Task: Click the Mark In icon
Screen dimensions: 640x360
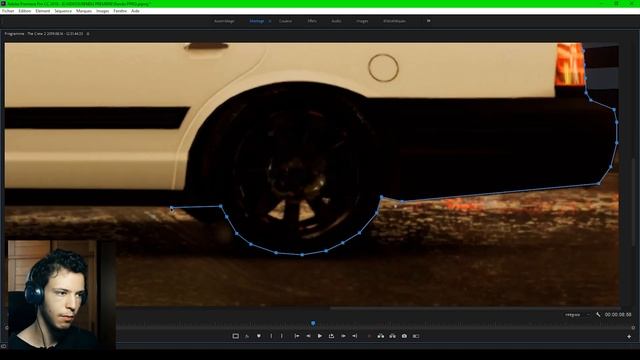Action: (271, 336)
